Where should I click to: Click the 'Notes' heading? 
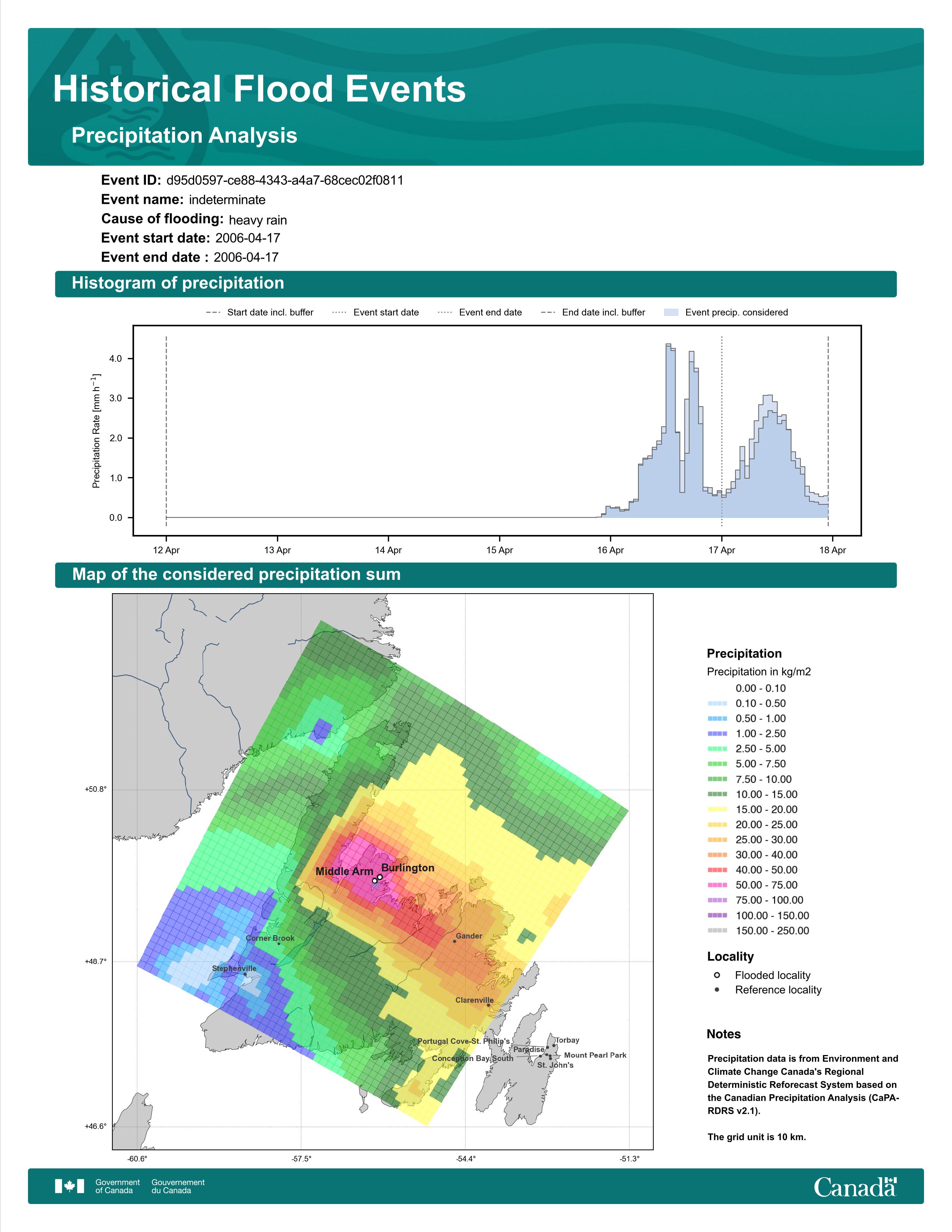(x=724, y=1034)
